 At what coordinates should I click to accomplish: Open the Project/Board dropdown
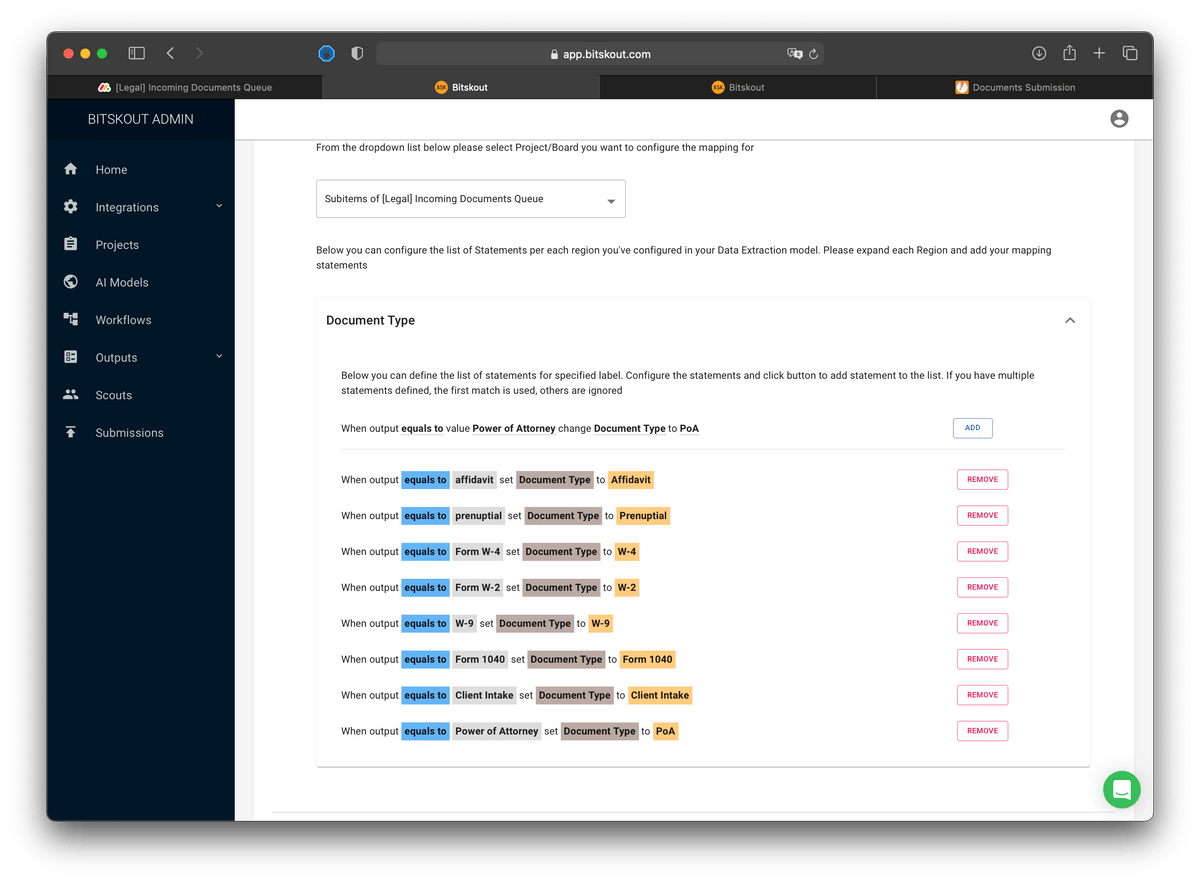click(471, 199)
